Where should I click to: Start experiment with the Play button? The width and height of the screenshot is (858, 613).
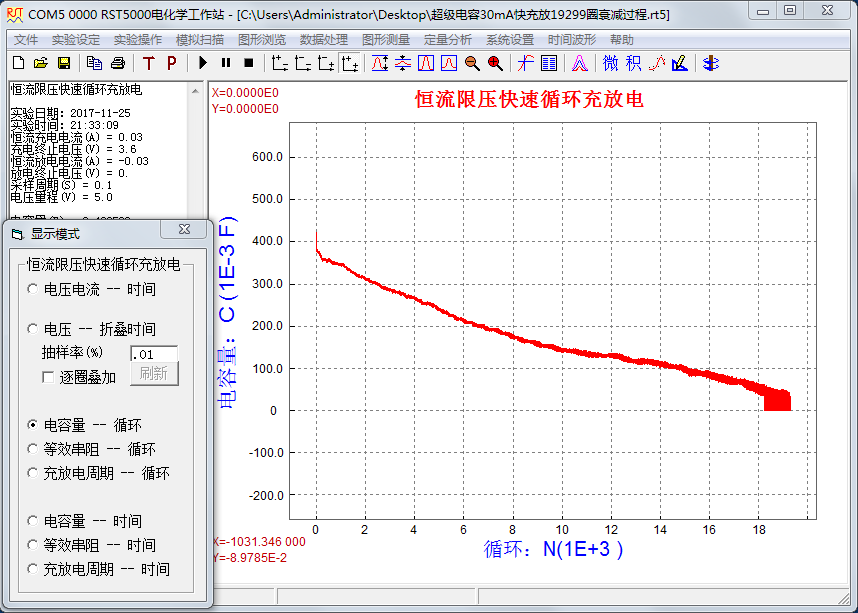[x=203, y=63]
